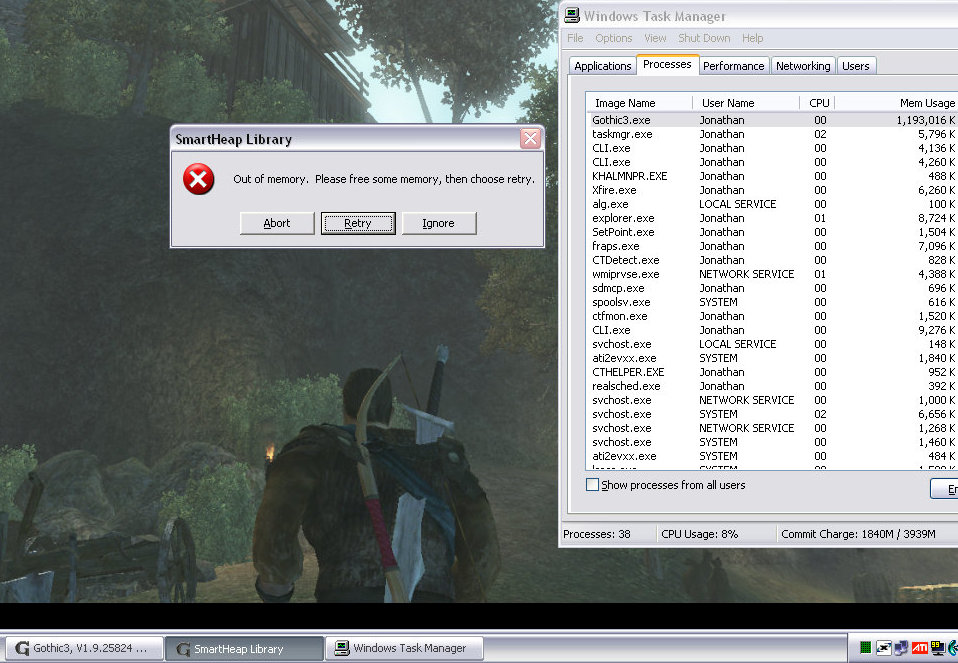Switch to the Users tab

tap(855, 66)
